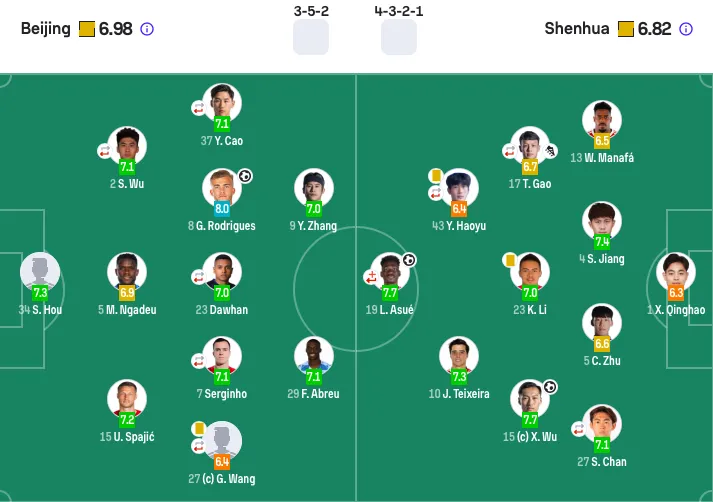Open the Beijing team link
Viewport: 713px width, 502px height.
point(46,29)
